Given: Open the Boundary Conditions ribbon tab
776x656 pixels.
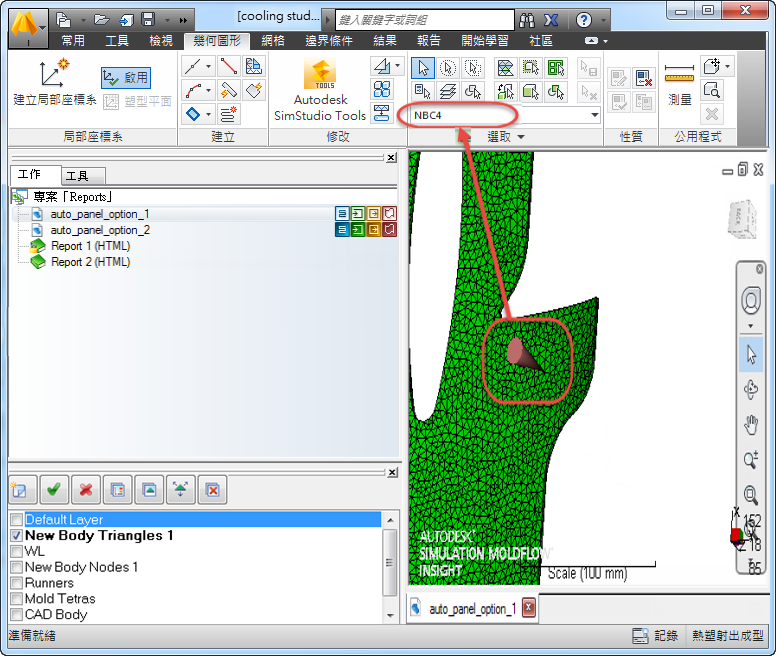Looking at the screenshot, I should click(x=329, y=41).
